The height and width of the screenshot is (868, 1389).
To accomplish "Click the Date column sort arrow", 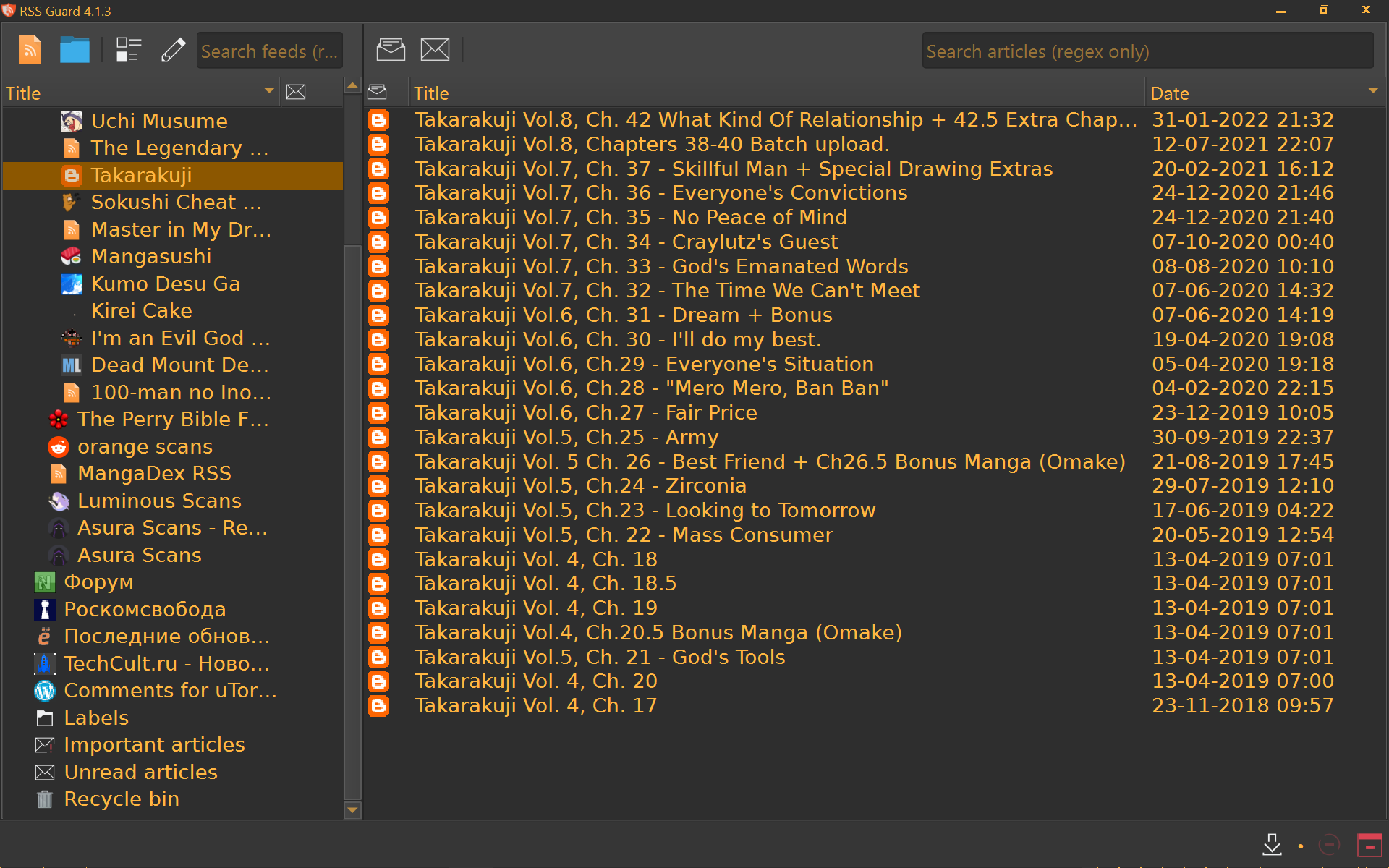I will click(1372, 91).
